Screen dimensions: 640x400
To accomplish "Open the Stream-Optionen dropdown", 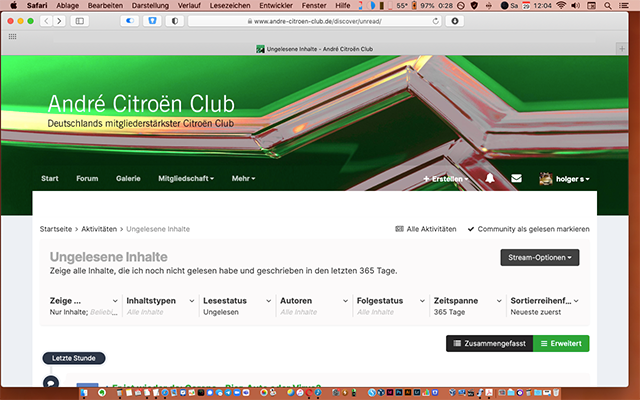I will coord(540,258).
